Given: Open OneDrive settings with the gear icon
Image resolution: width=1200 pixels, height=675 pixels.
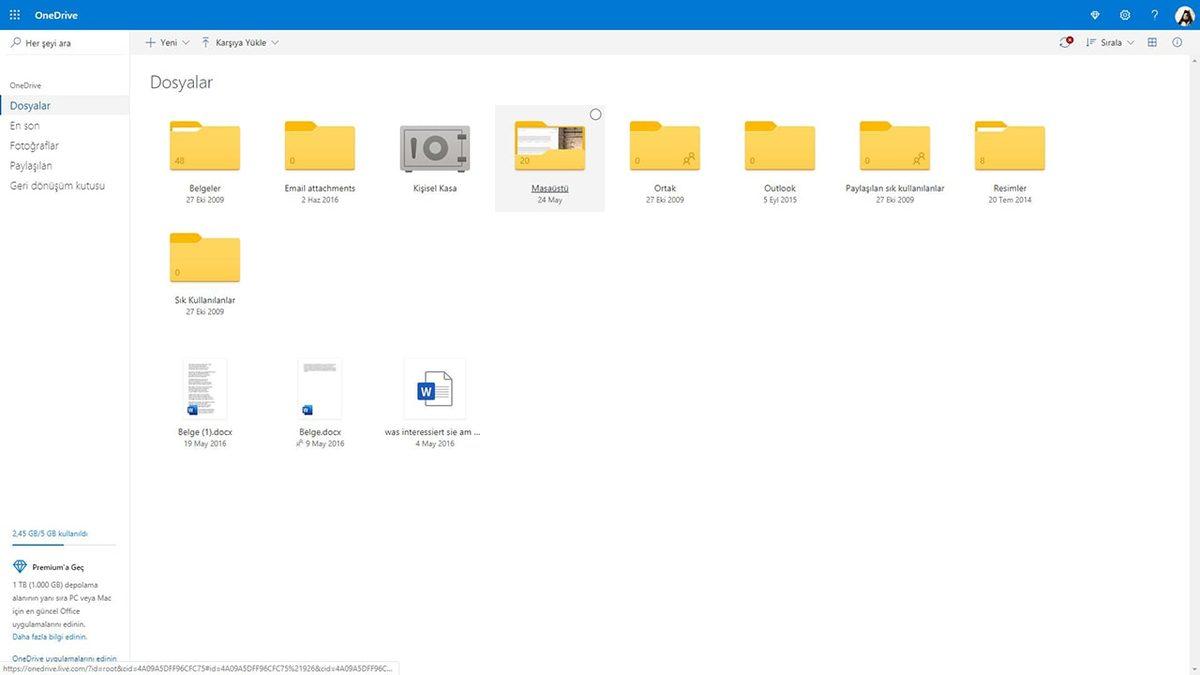Looking at the screenshot, I should tap(1124, 15).
